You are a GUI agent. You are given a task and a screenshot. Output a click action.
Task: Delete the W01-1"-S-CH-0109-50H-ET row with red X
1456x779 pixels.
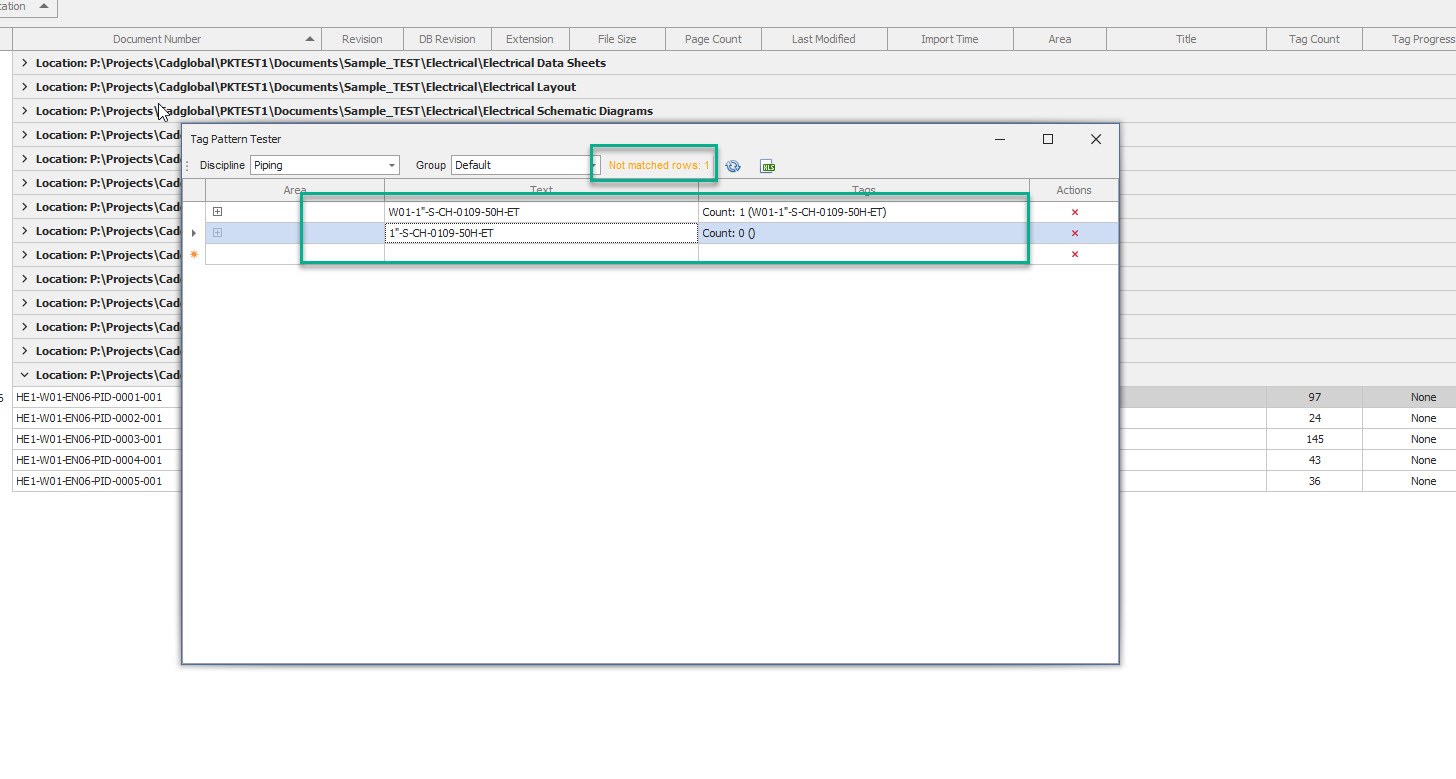coord(1075,212)
